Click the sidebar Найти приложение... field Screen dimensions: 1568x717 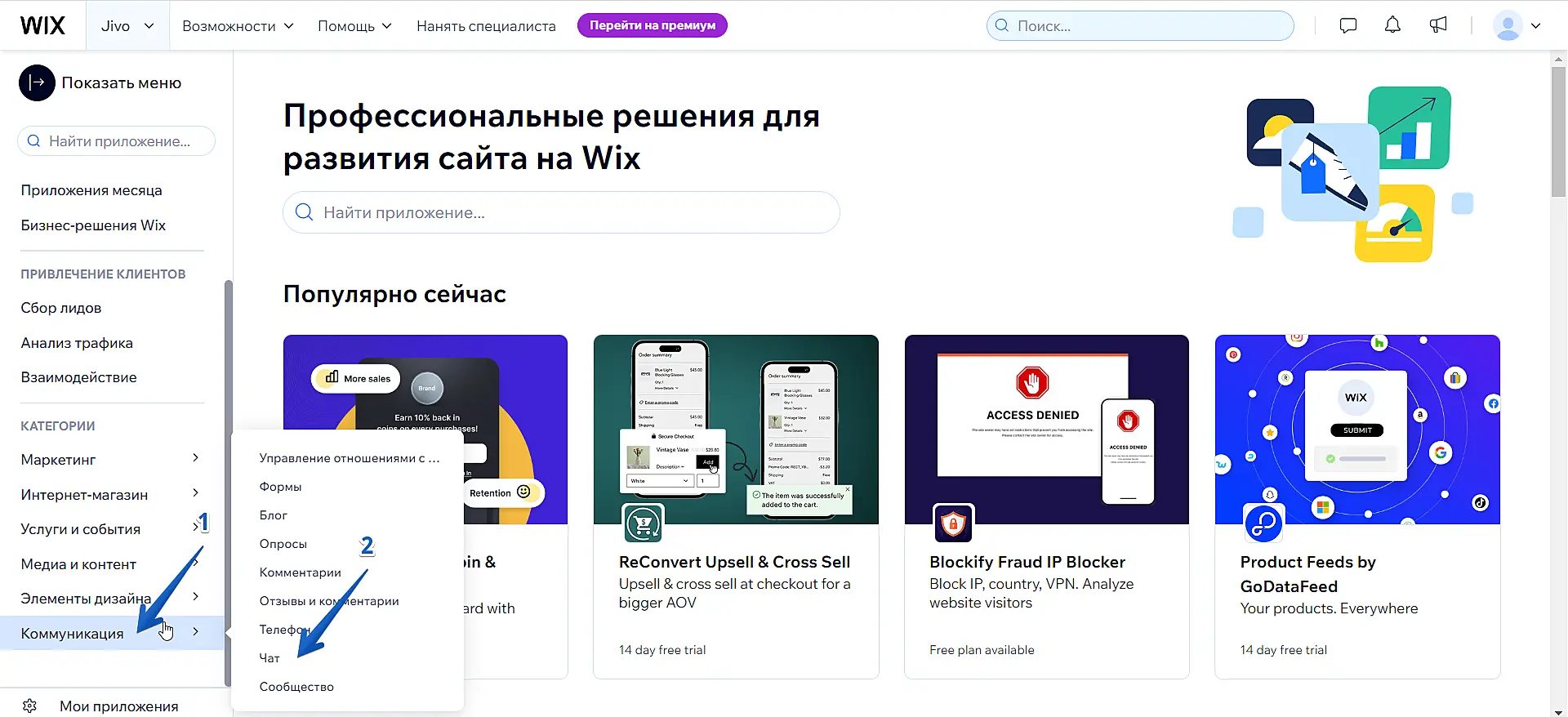pyautogui.click(x=116, y=141)
